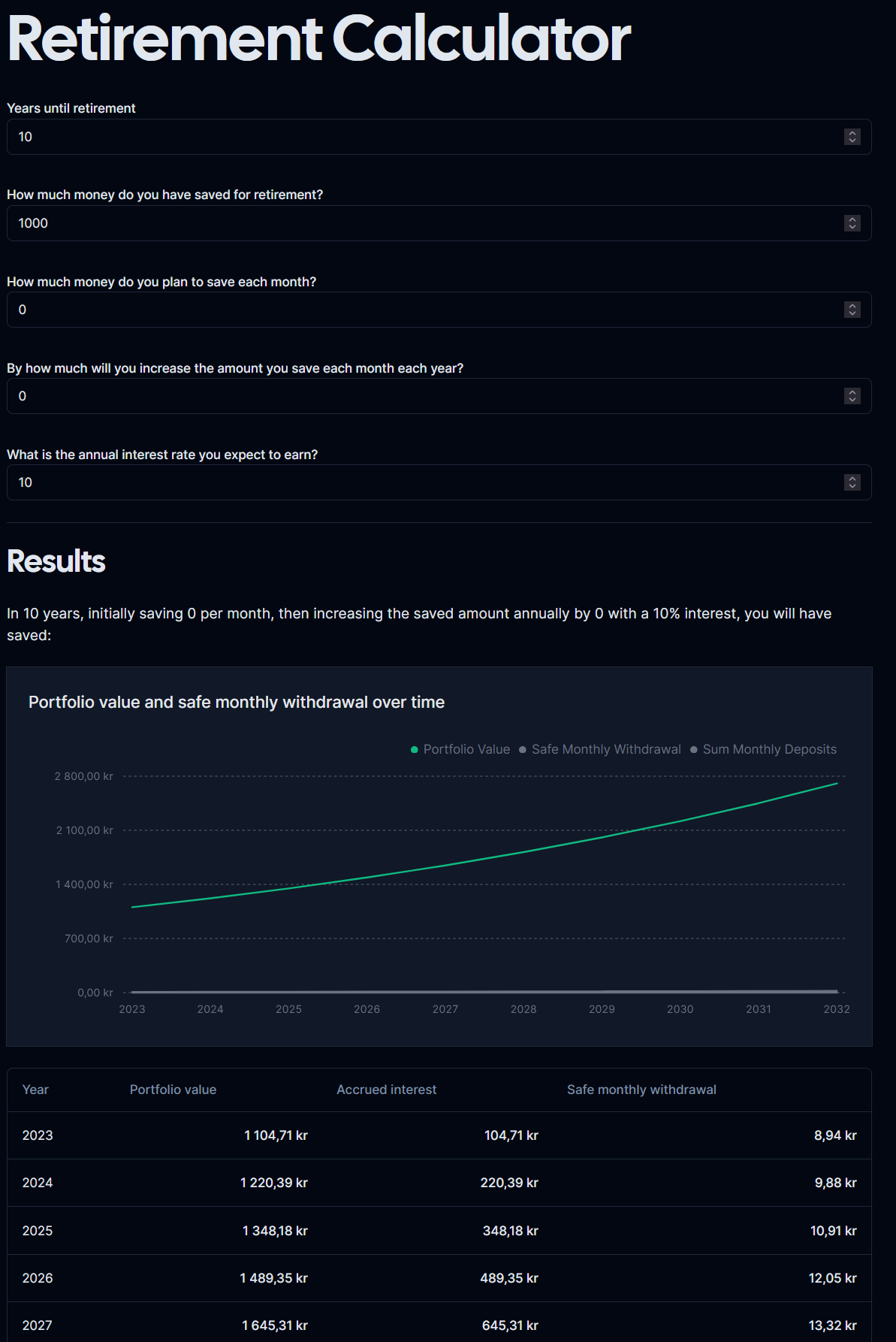The image size is (896, 1342).
Task: Click the saved money field stepper icon
Action: (852, 223)
